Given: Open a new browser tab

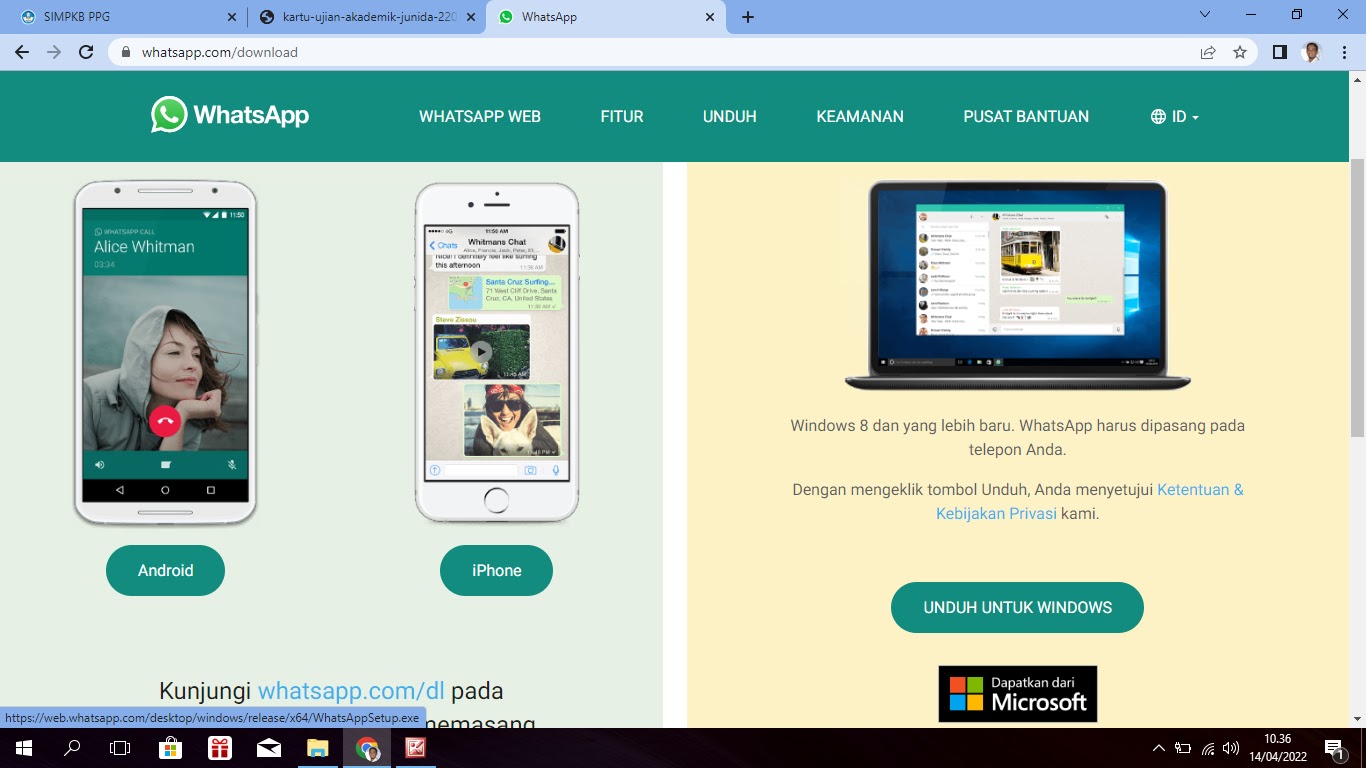Looking at the screenshot, I should point(748,17).
